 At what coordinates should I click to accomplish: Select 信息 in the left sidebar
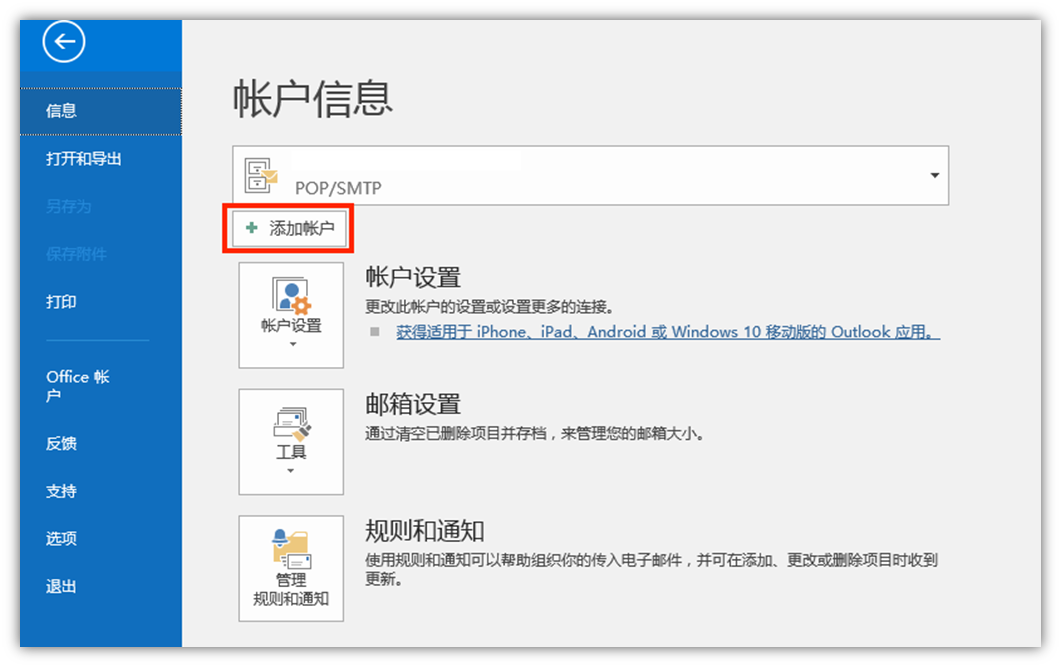pyautogui.click(x=62, y=111)
